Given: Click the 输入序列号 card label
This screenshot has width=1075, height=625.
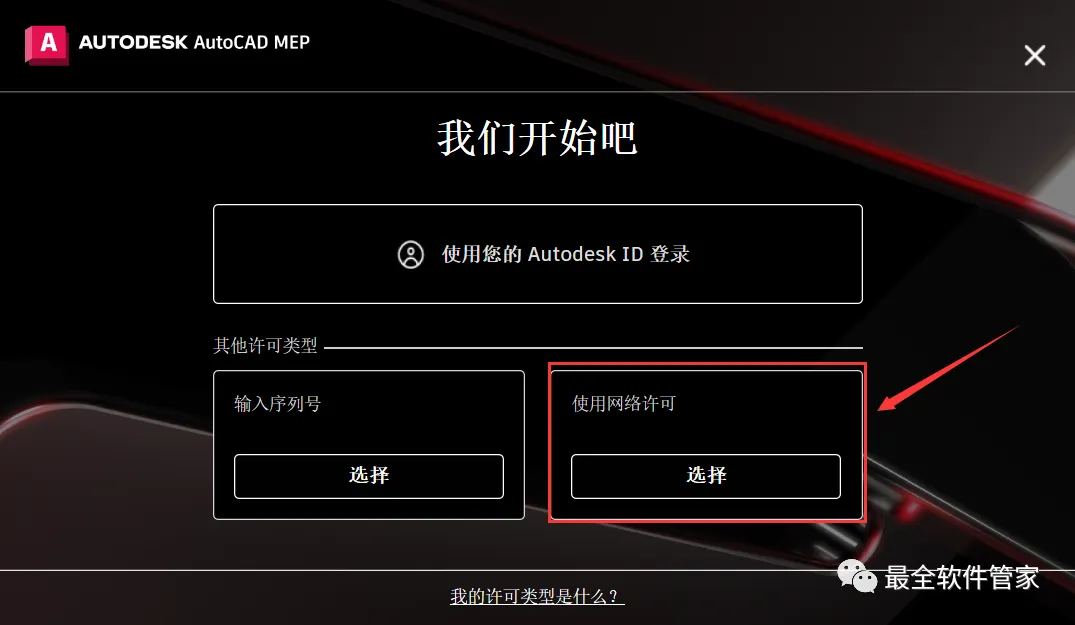Looking at the screenshot, I should (278, 404).
